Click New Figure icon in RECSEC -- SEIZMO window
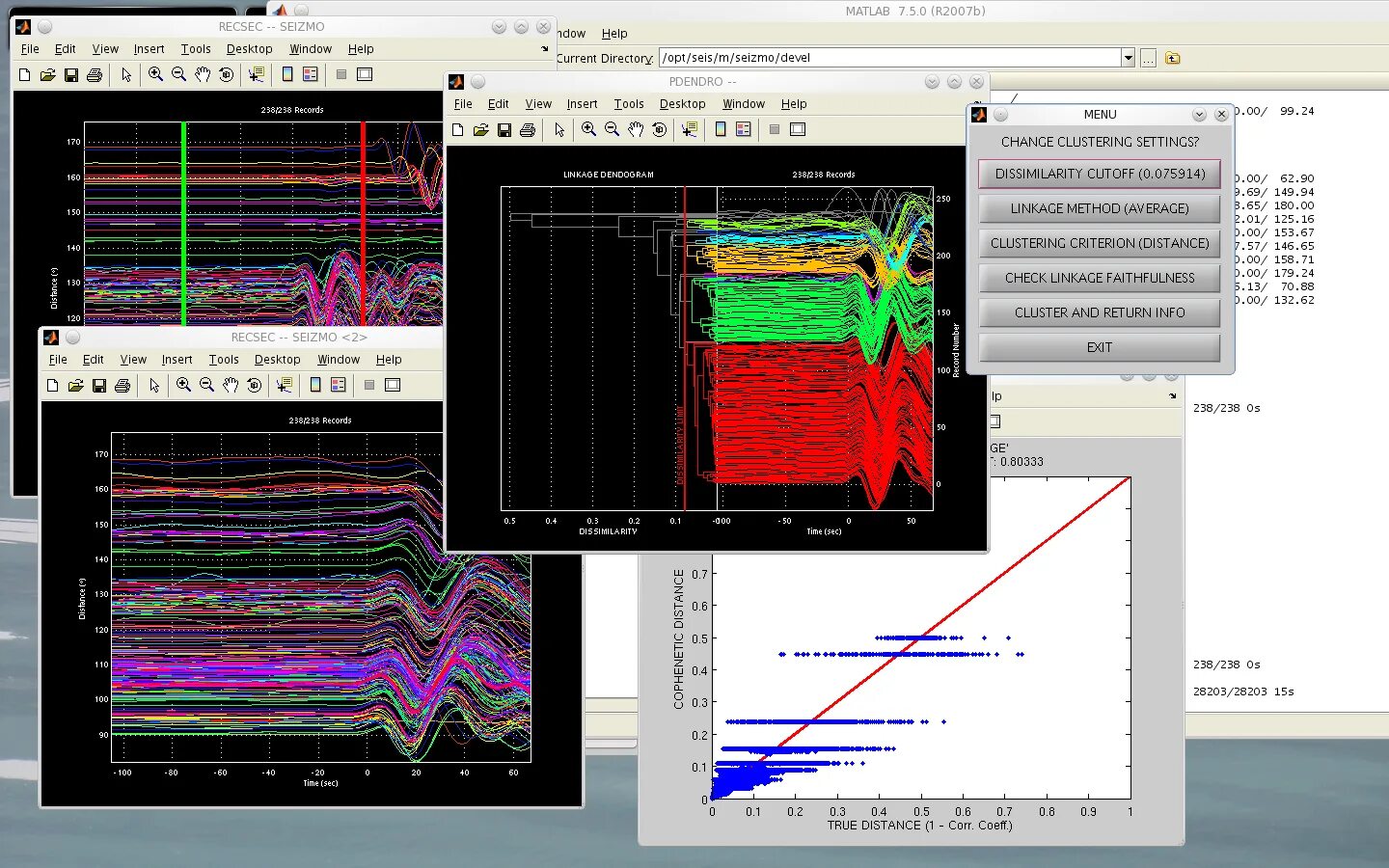 (x=25, y=74)
